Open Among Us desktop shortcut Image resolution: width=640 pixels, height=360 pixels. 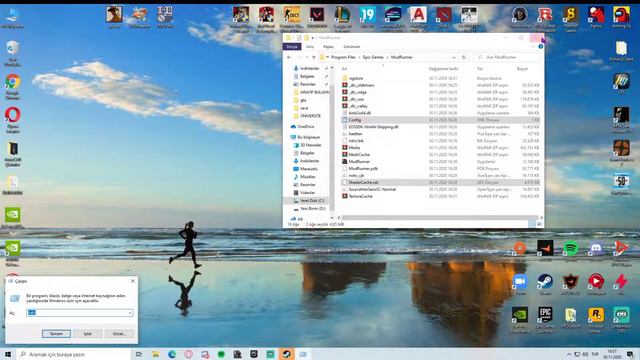(x=621, y=16)
